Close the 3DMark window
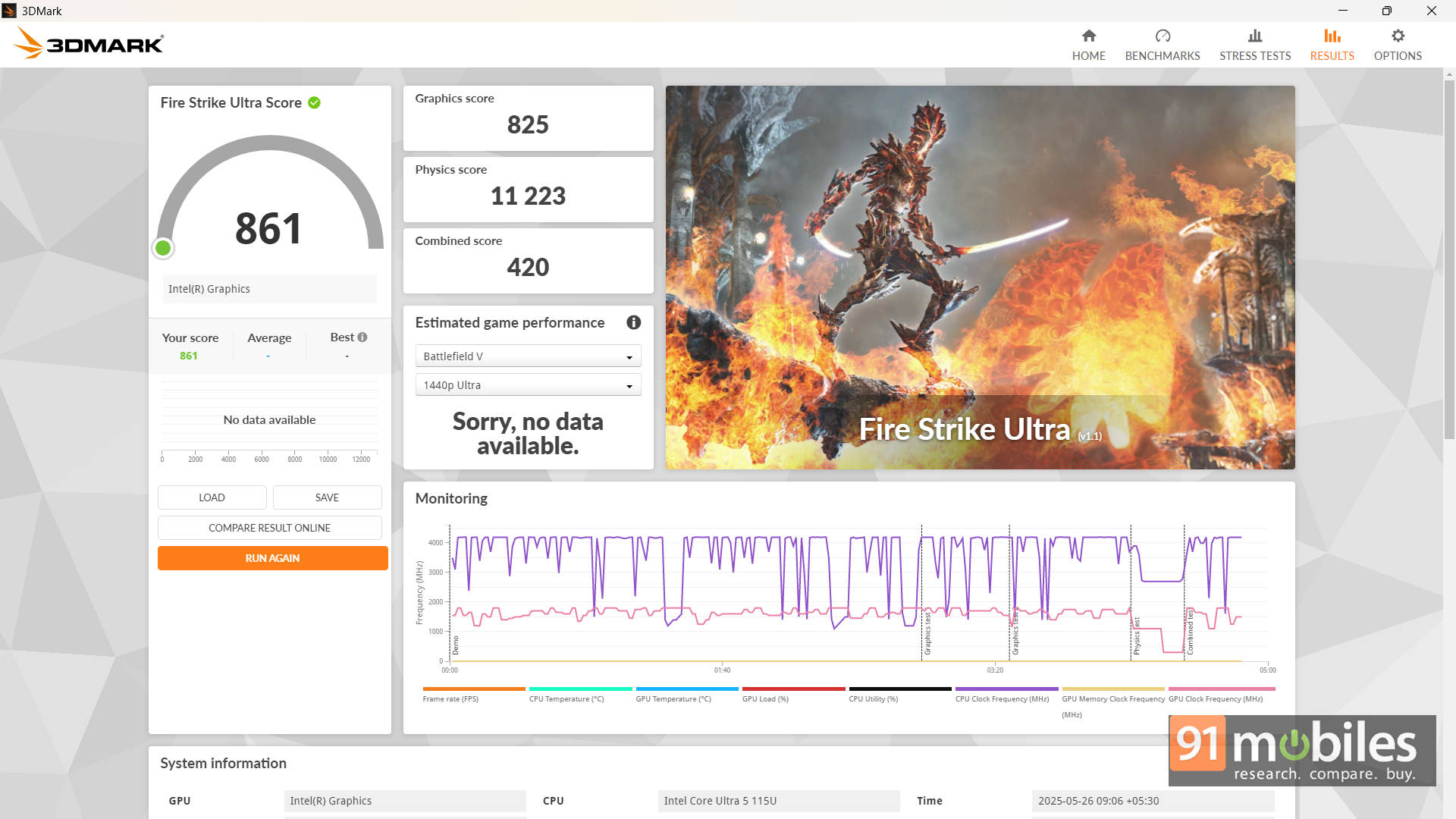The height and width of the screenshot is (819, 1456). coord(1432,11)
